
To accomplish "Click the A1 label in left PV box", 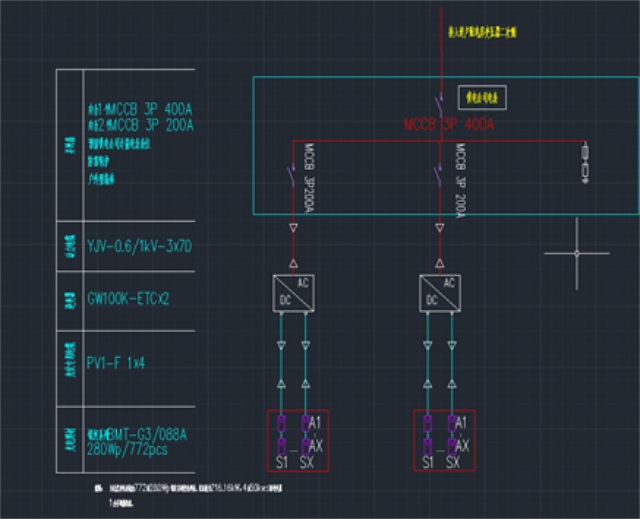I will [x=311, y=423].
